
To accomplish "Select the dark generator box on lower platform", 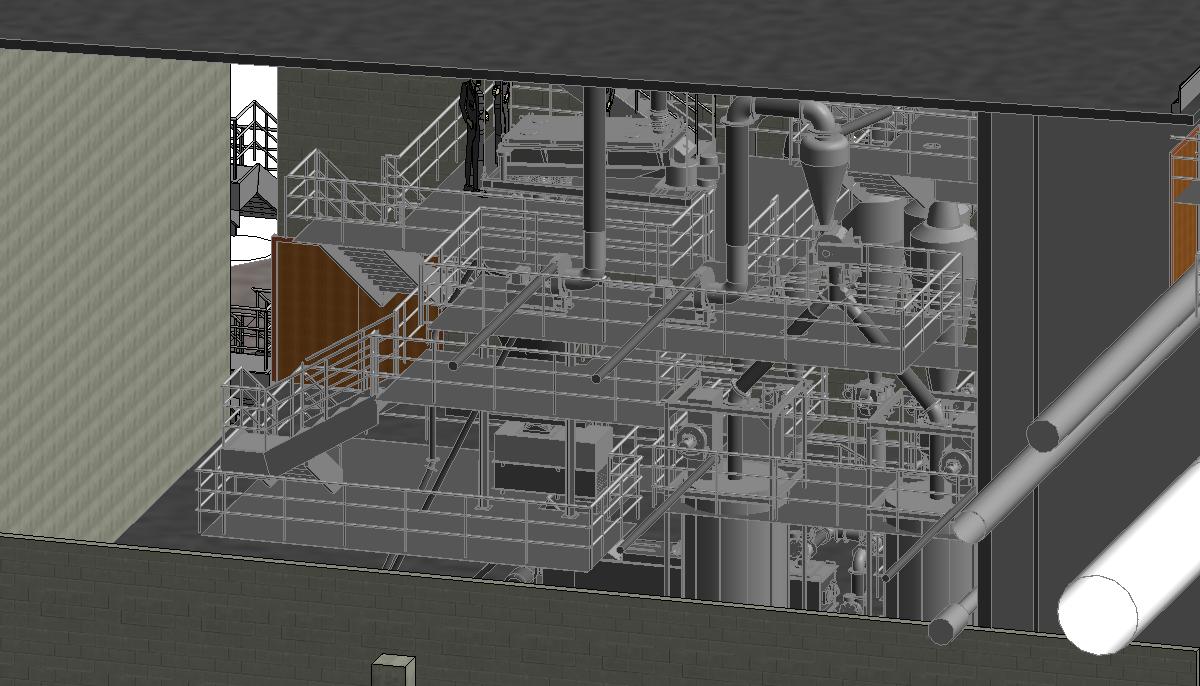I will [x=550, y=456].
